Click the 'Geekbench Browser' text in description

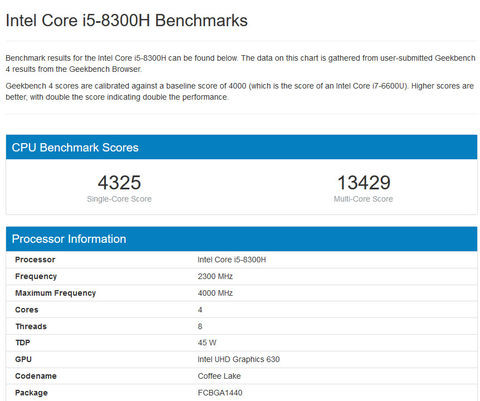[105, 69]
